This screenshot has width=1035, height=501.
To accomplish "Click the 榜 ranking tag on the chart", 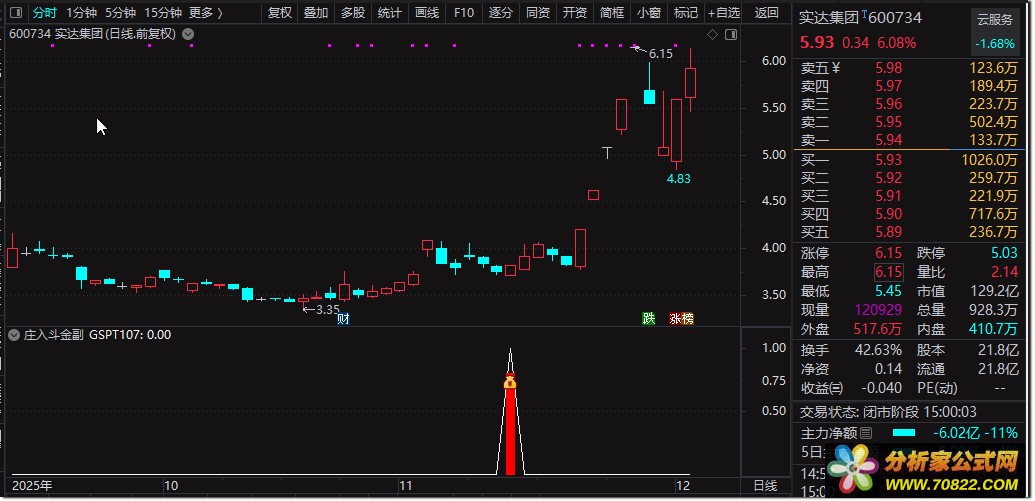I will coord(688,319).
